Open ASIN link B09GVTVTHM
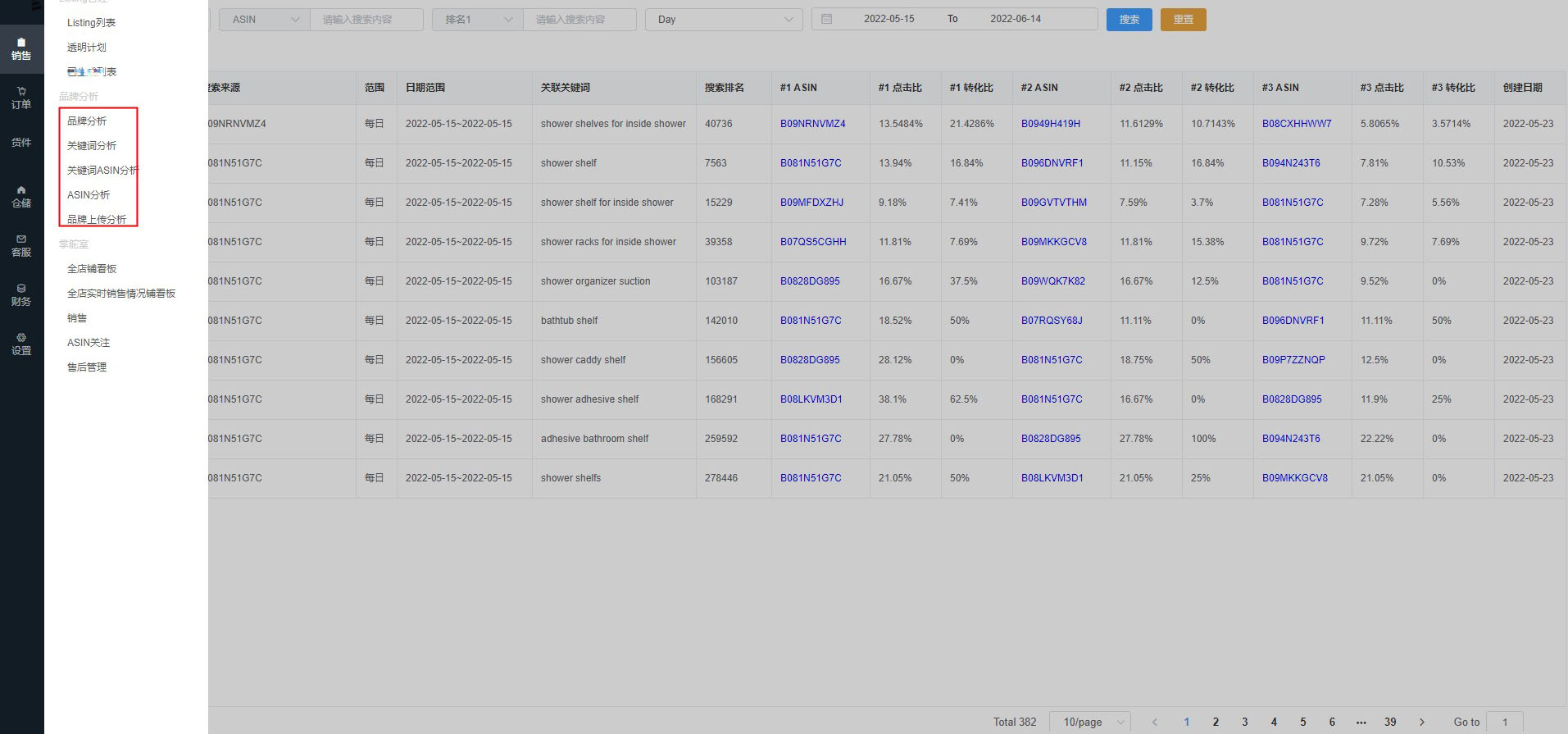This screenshot has height=734, width=1568. point(1054,203)
